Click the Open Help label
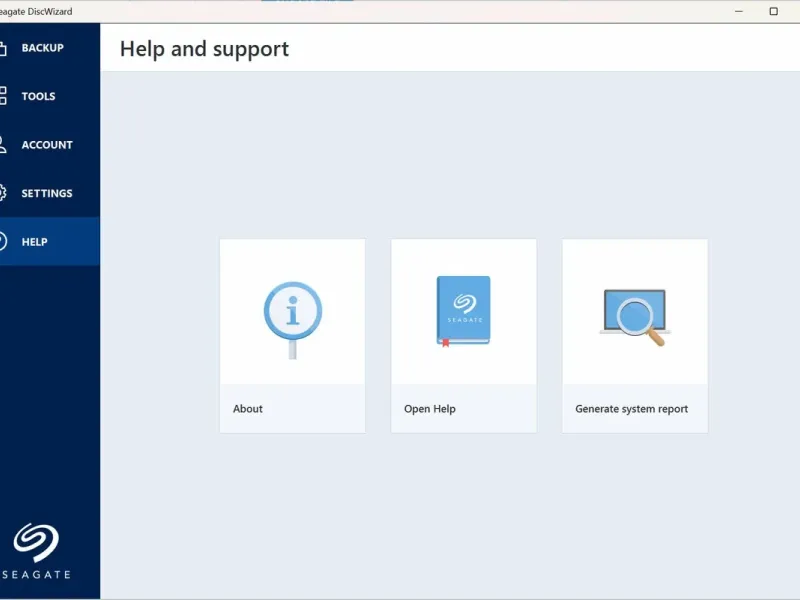The height and width of the screenshot is (600, 800). click(430, 409)
